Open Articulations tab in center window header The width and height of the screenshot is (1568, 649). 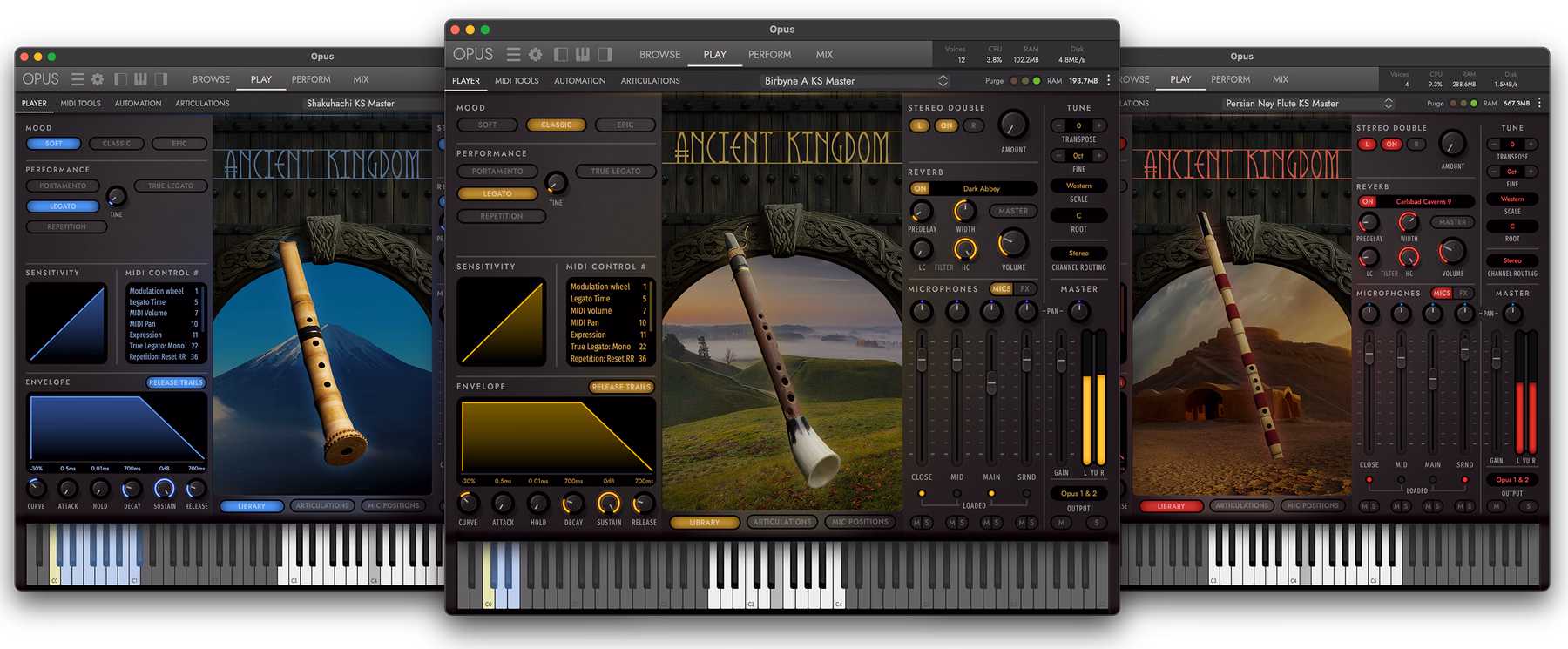(650, 81)
